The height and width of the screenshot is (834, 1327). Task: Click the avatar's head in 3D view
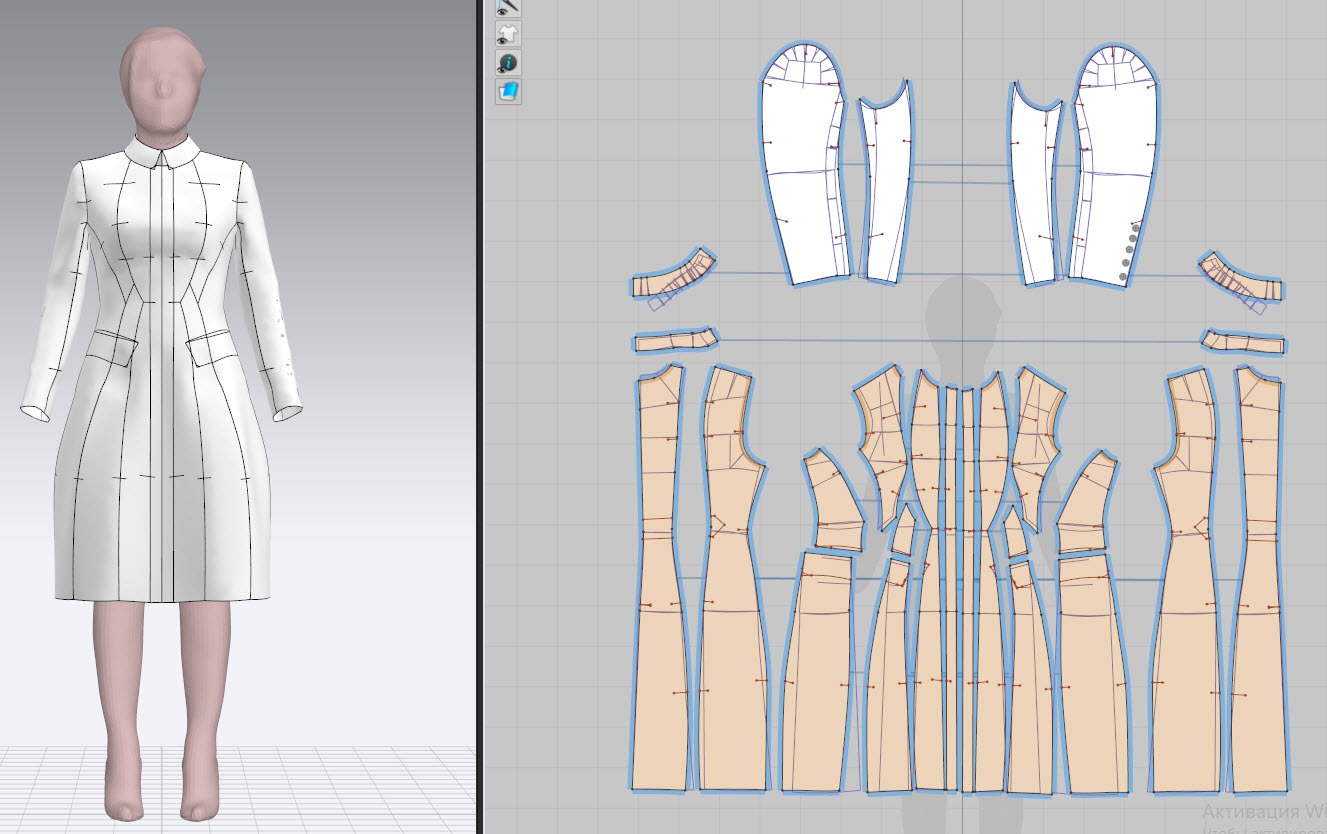point(161,80)
